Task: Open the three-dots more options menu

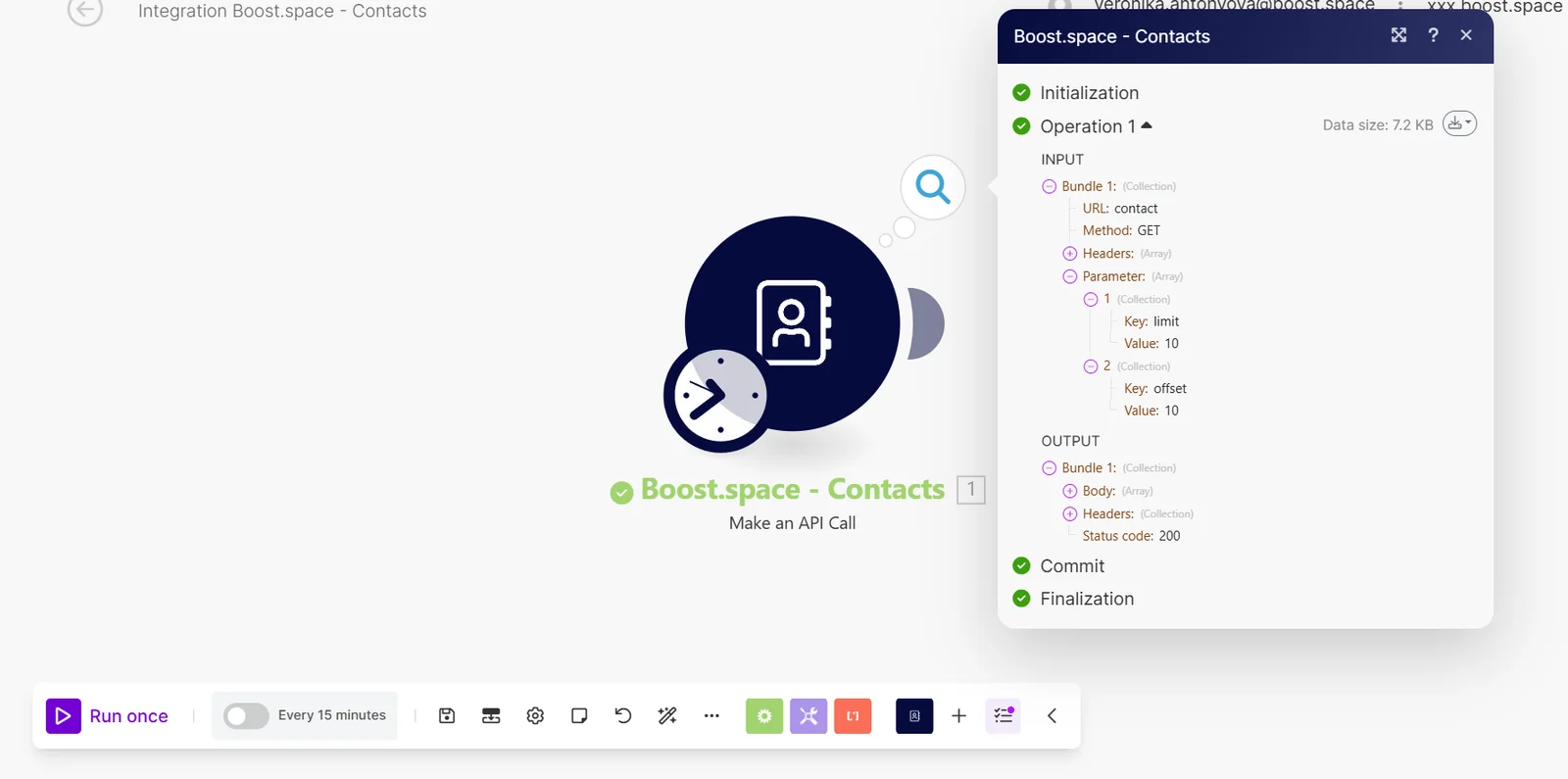Action: pos(711,716)
